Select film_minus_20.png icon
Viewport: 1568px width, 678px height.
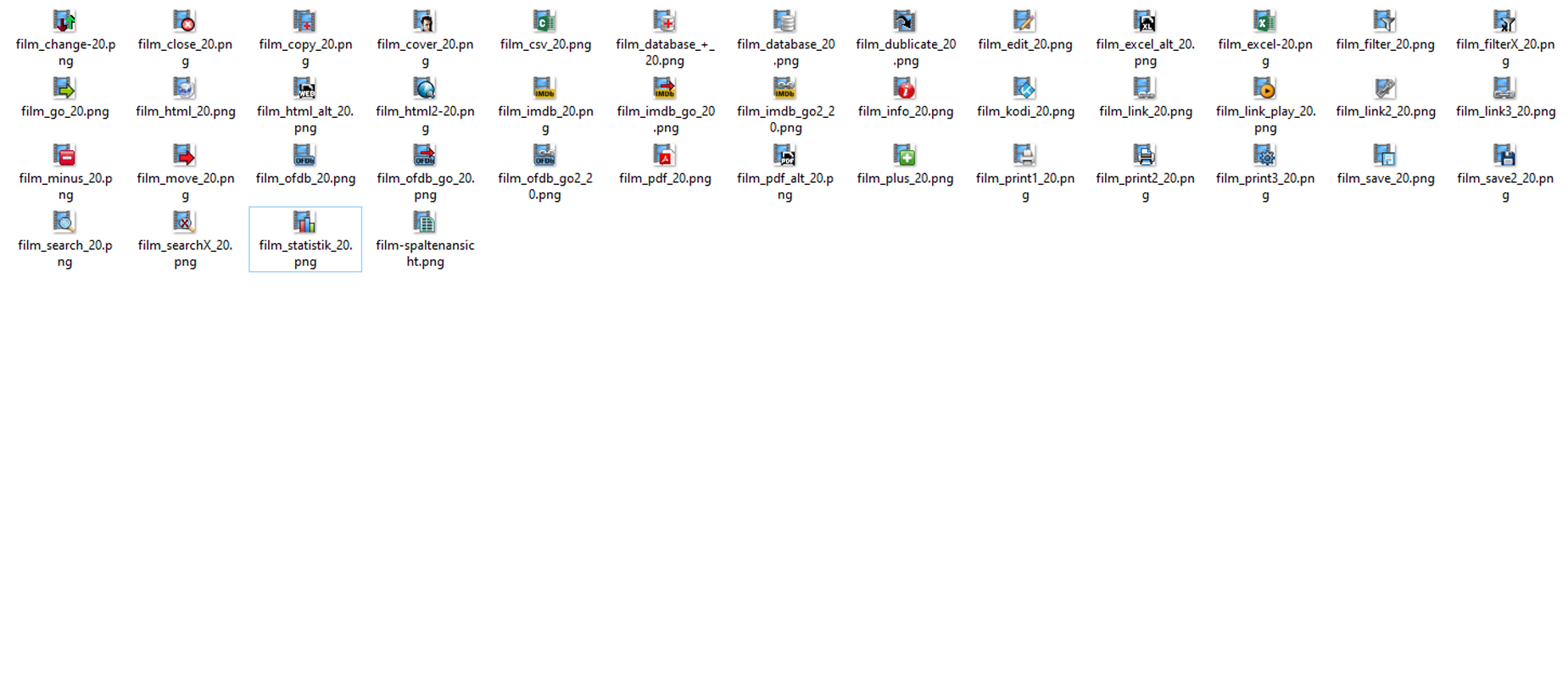[x=64, y=154]
